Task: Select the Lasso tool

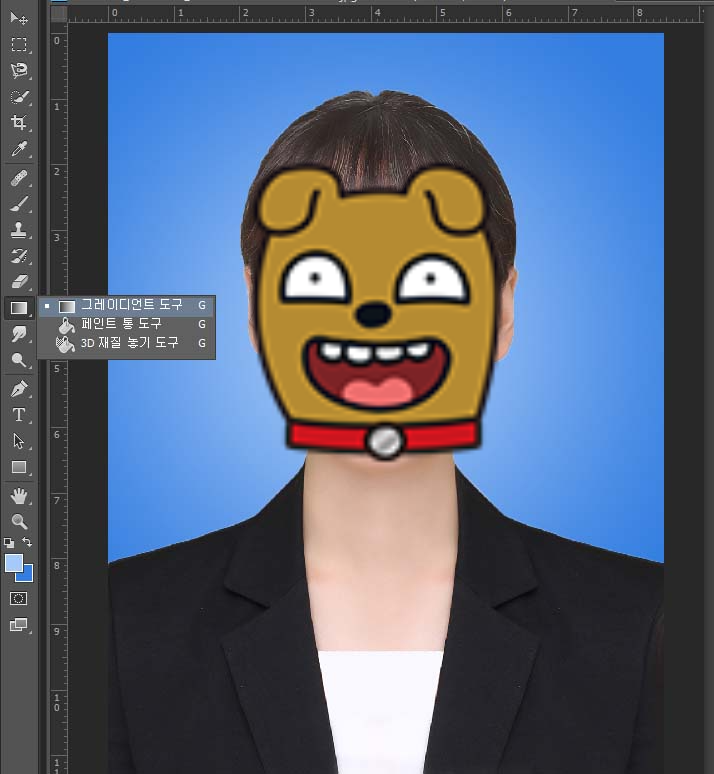Action: tap(19, 71)
